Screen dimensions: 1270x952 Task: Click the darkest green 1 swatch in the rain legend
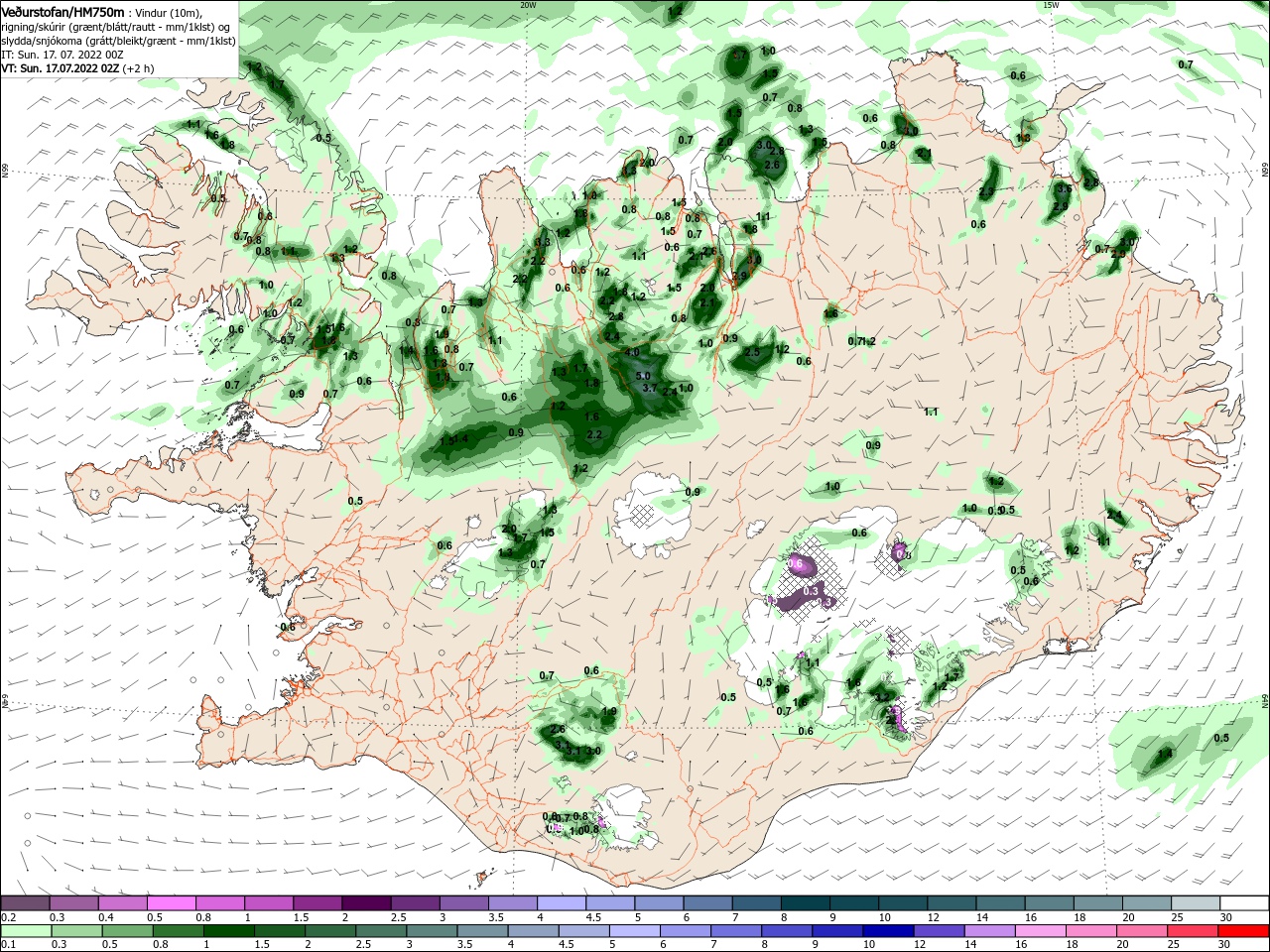tap(228, 931)
